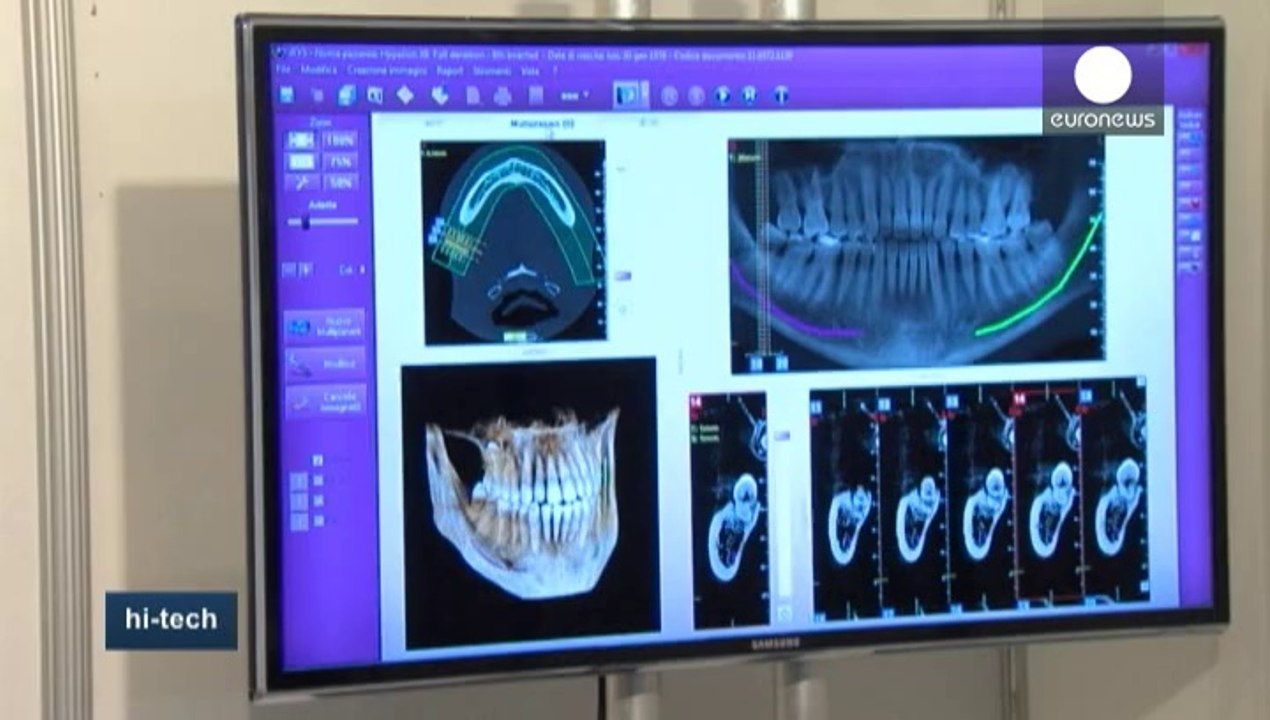
Task: Click the Cancella immagini button
Action: click(x=325, y=401)
